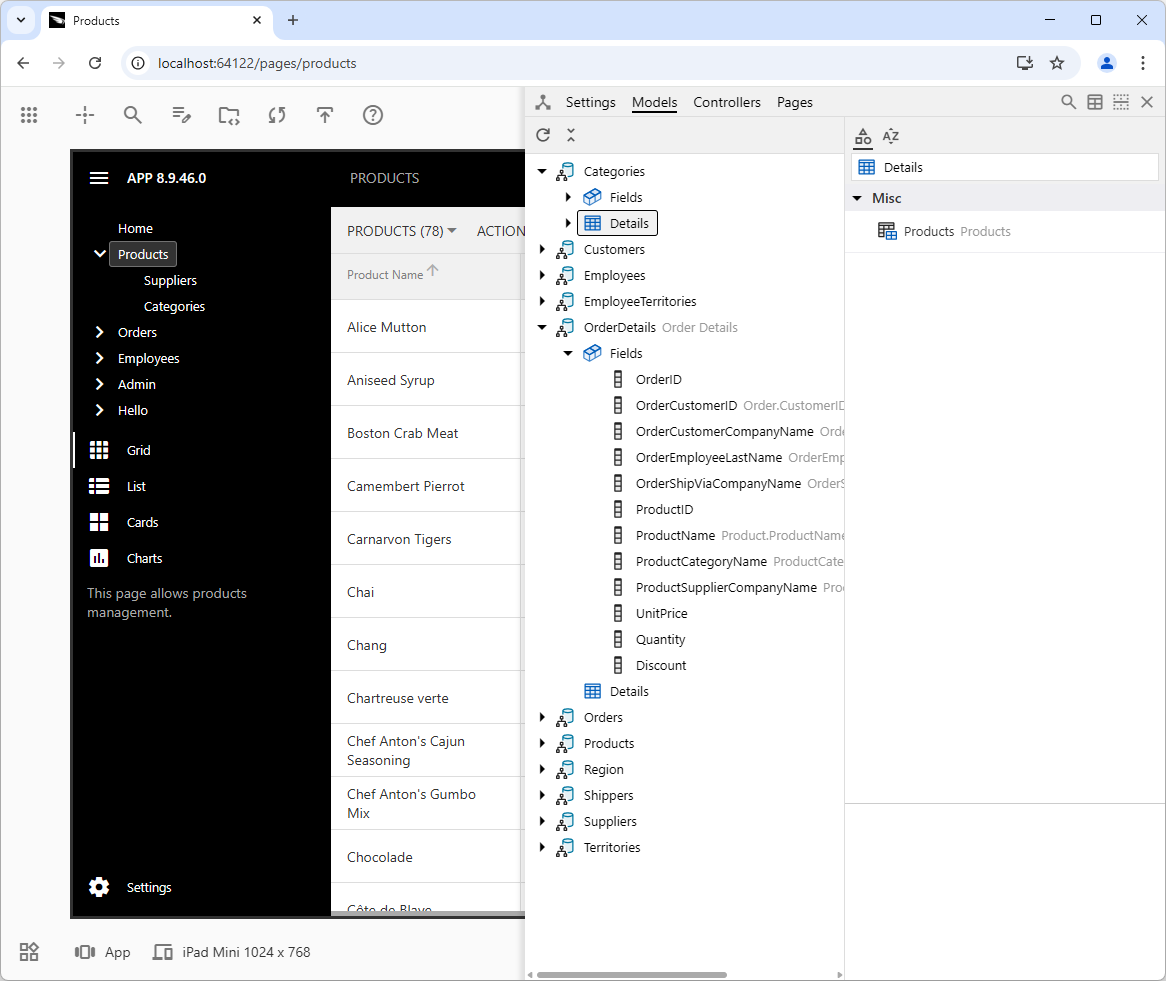This screenshot has height=981, width=1166.
Task: Click the apps grid icon in toolbar
Action: [29, 115]
